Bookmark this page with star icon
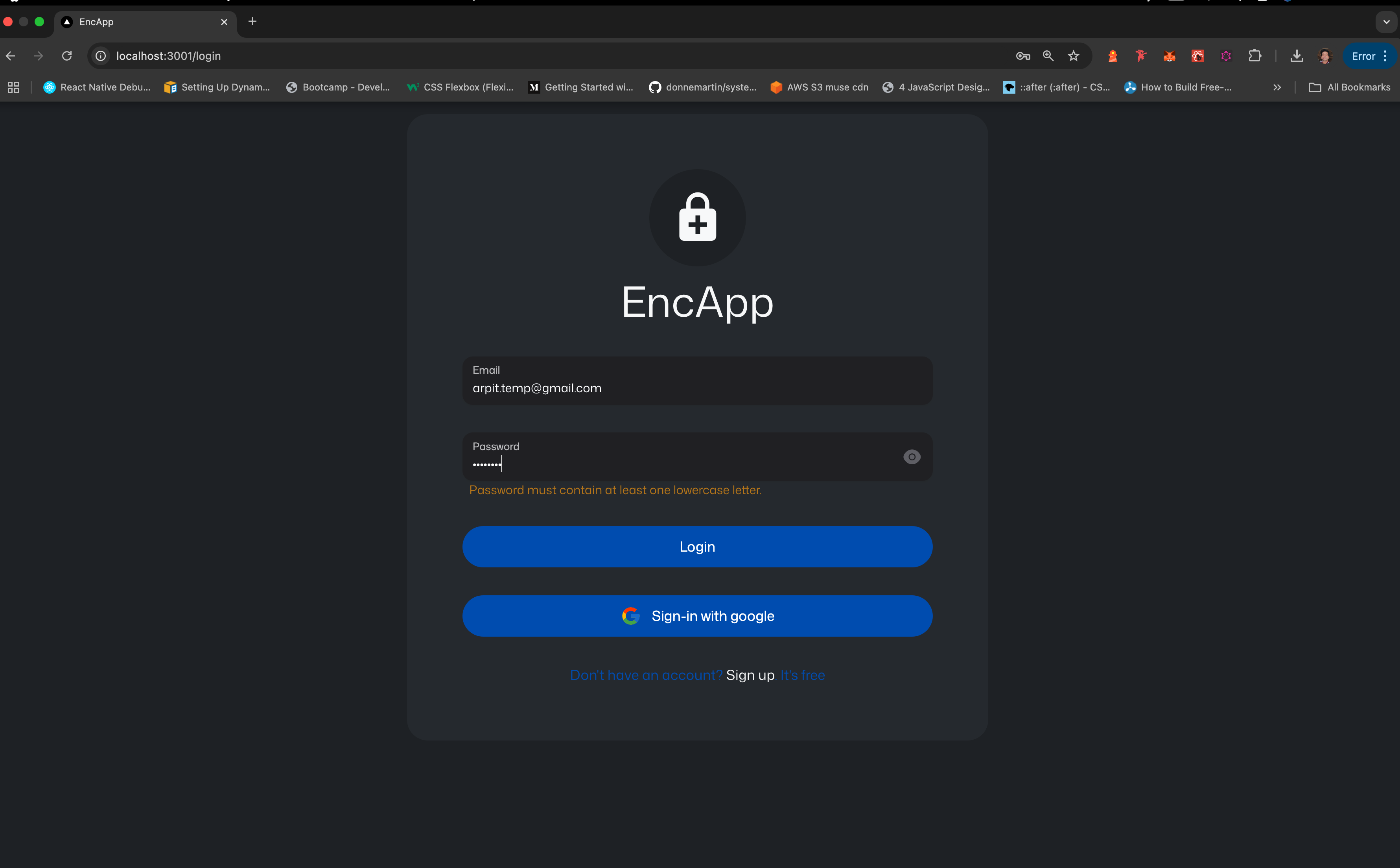The image size is (1400, 868). [x=1074, y=56]
